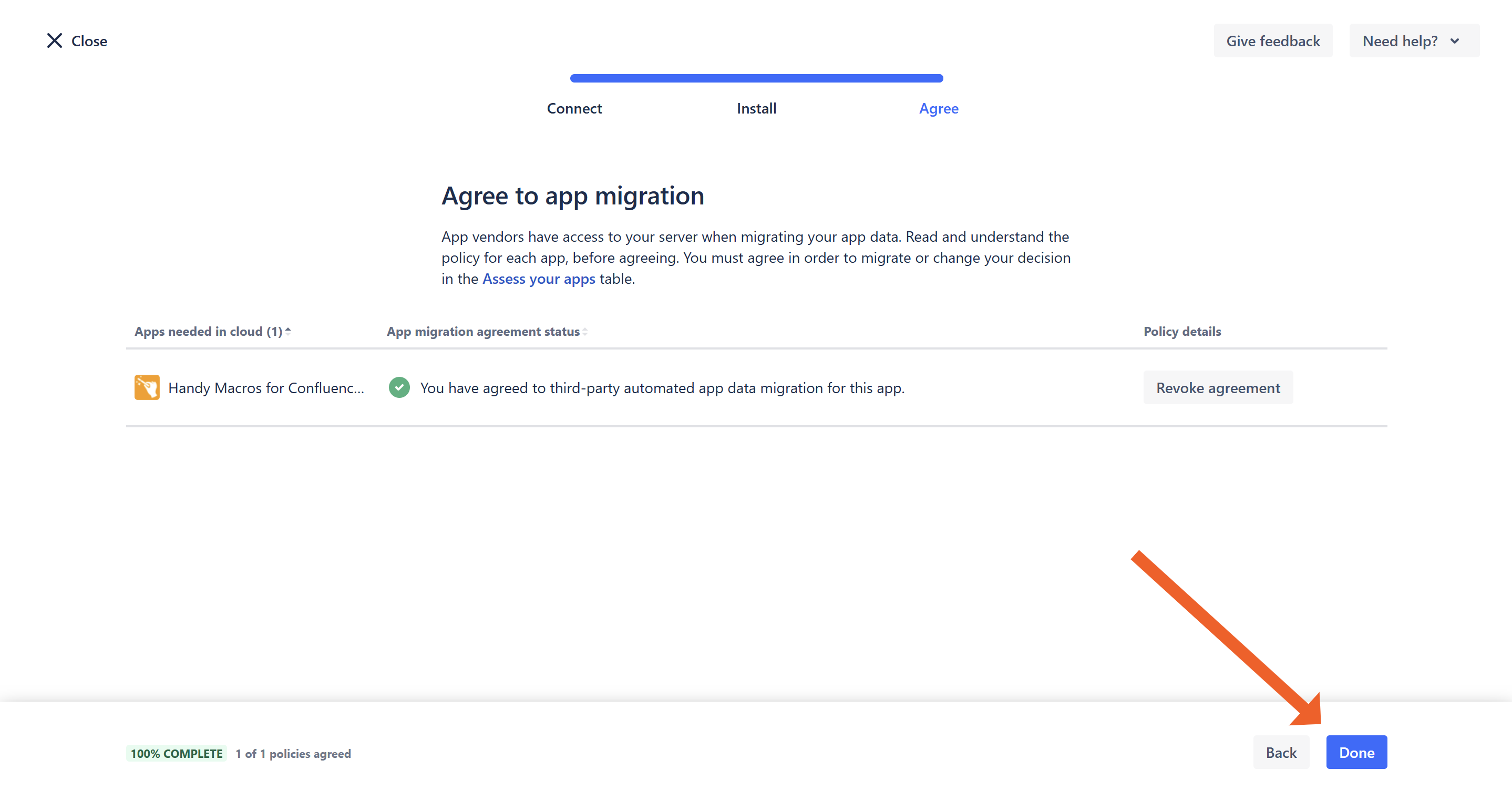Open the Assess your apps link
This screenshot has width=1512, height=801.
(538, 279)
